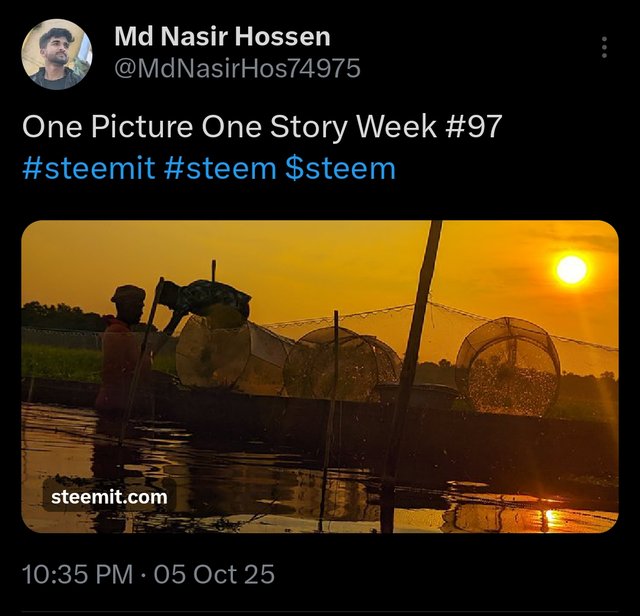Open the 10:35 PM post timestamp
The image size is (640, 616).
78,574
